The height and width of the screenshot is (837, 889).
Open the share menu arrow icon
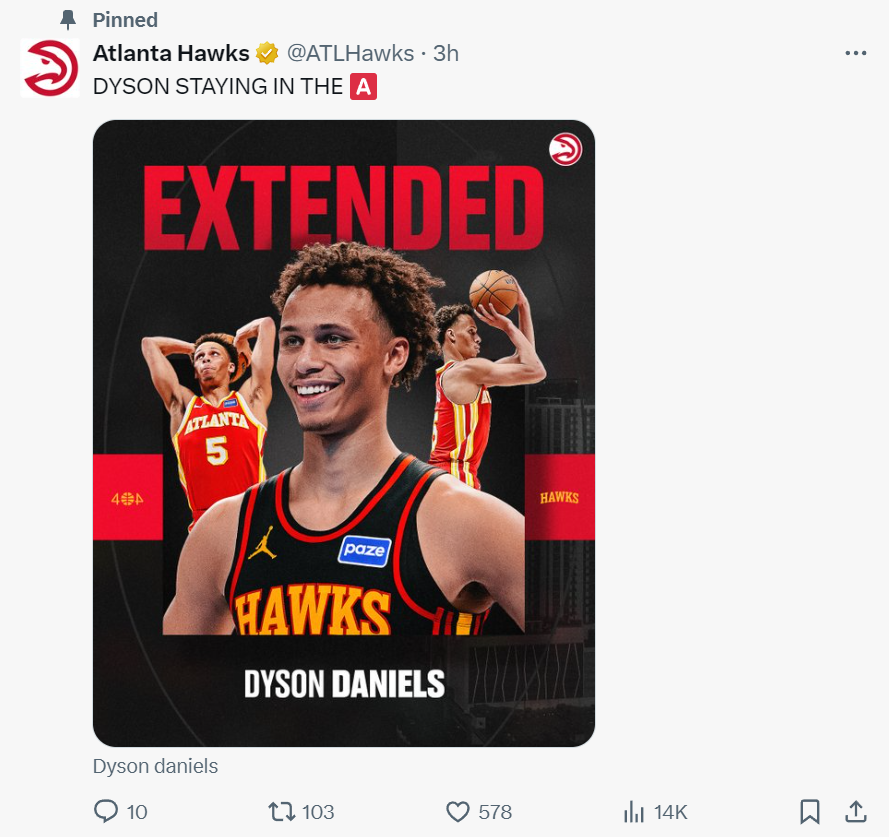tap(856, 811)
